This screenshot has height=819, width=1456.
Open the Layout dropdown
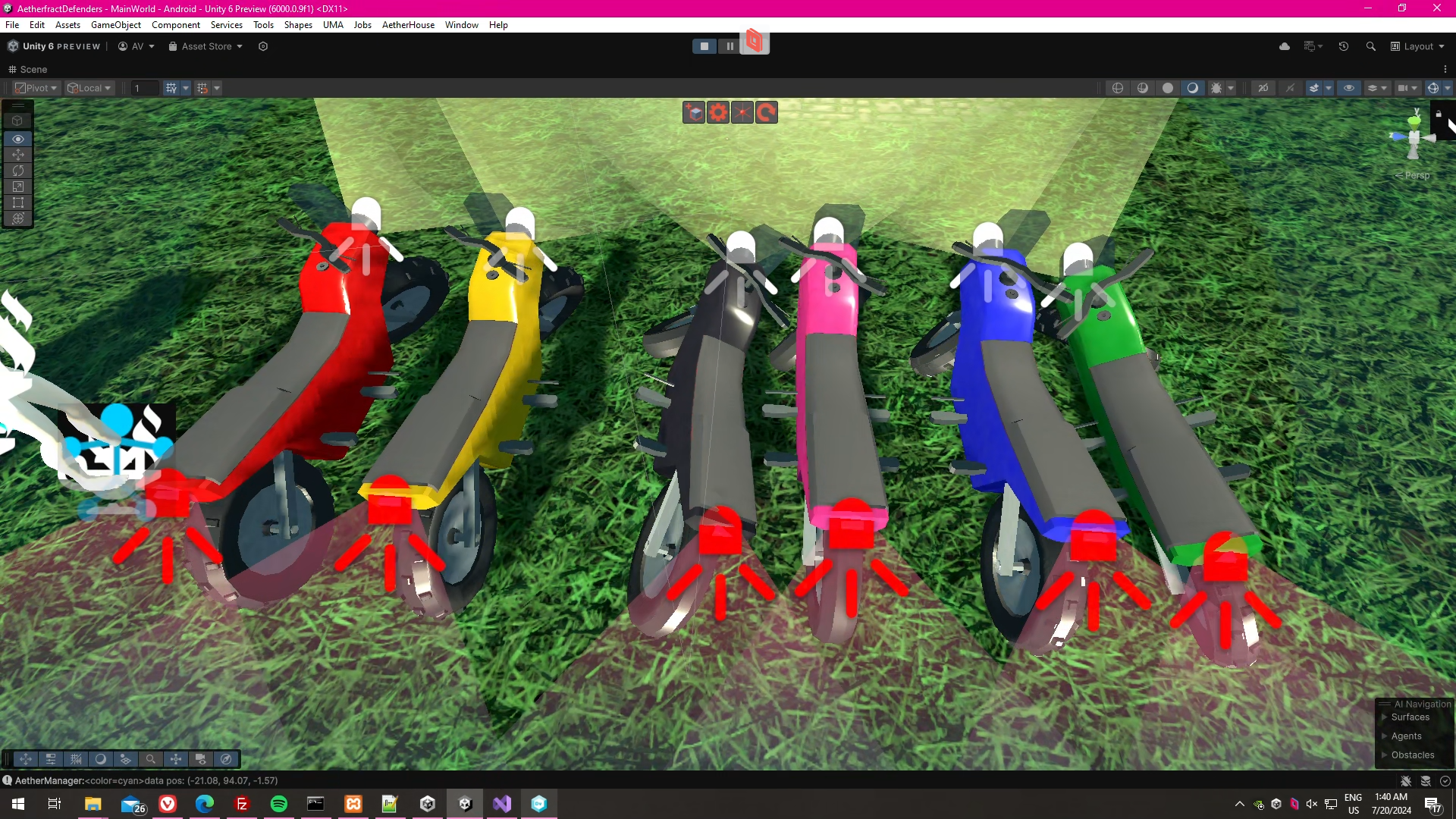[x=1417, y=46]
